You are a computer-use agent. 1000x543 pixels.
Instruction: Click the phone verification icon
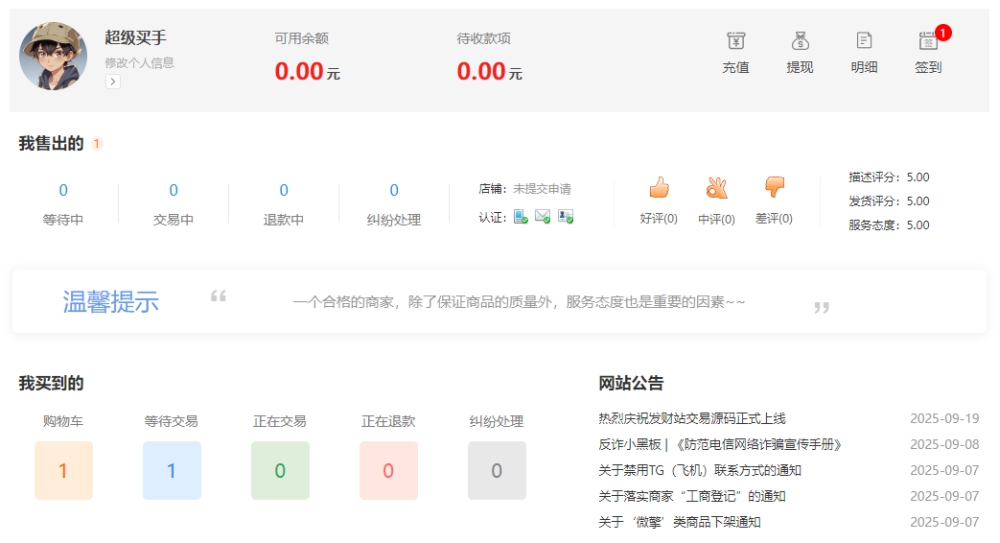click(x=521, y=217)
